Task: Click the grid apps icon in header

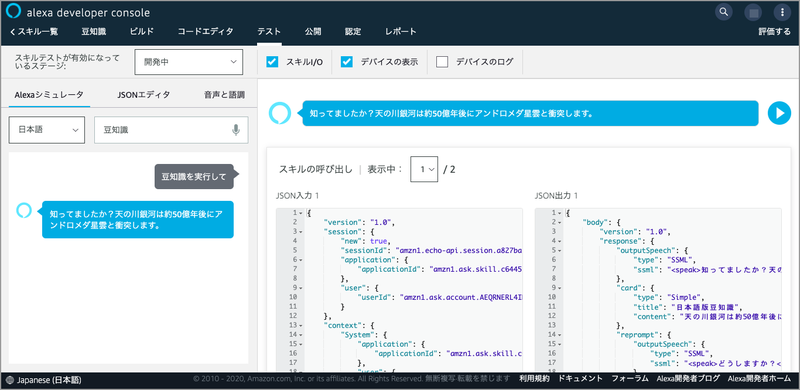Action: [753, 12]
